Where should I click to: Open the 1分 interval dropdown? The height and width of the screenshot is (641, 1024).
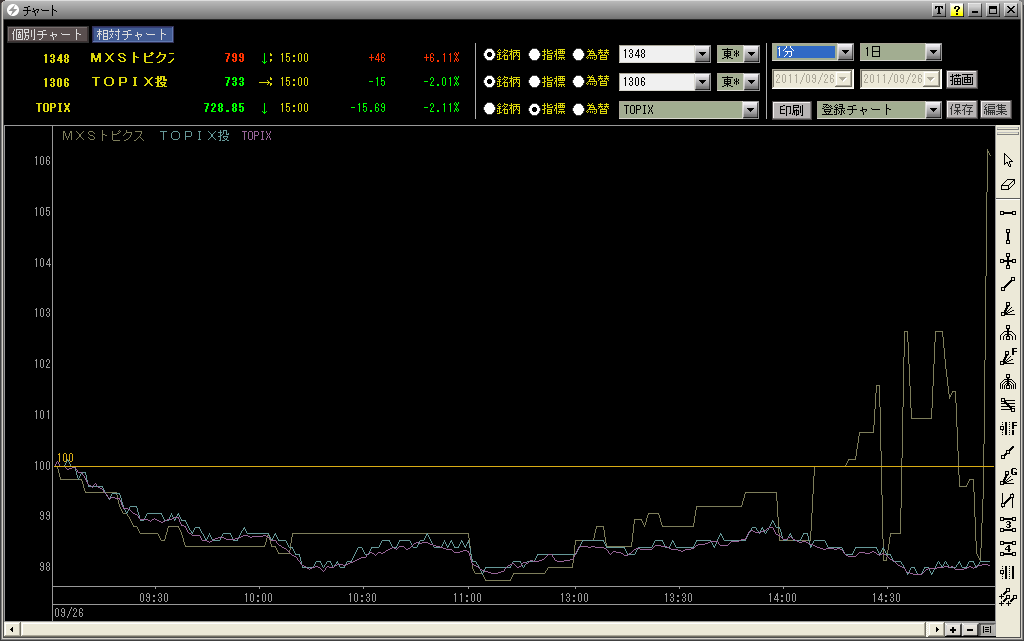pyautogui.click(x=844, y=52)
